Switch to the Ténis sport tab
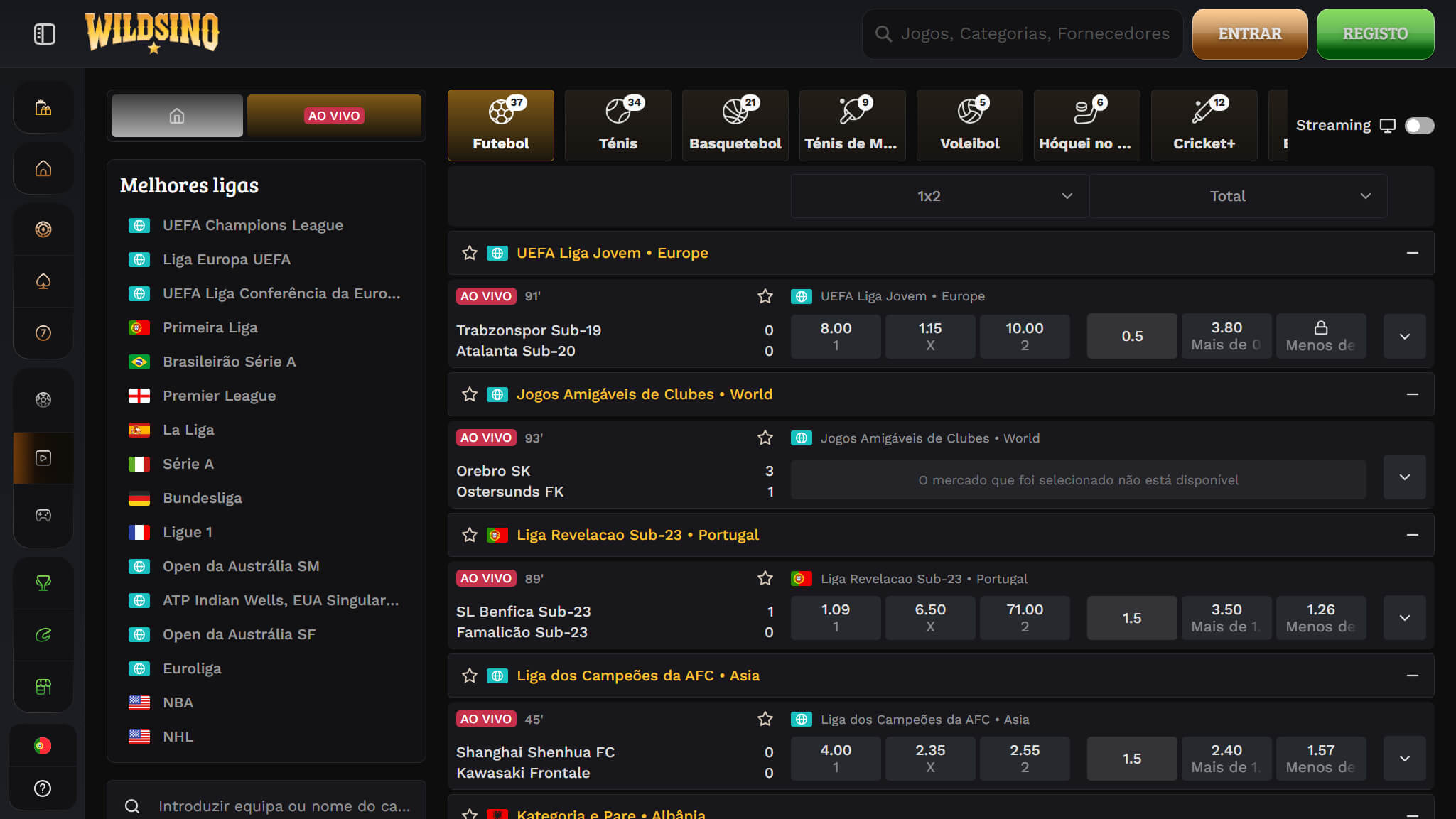 pos(618,125)
